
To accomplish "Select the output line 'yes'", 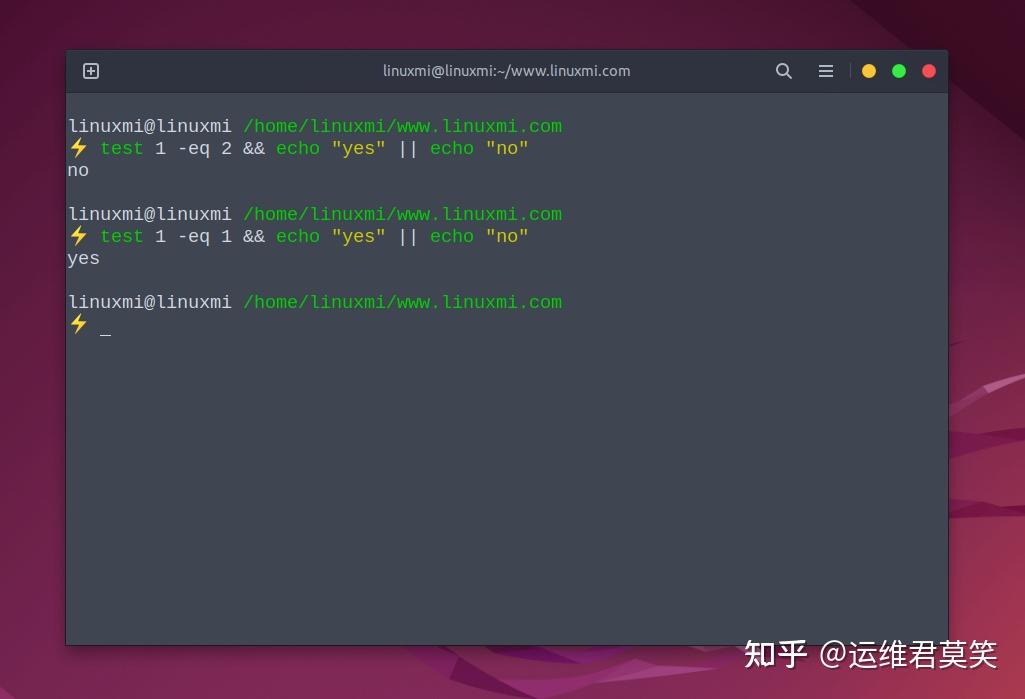I will tap(83, 258).
